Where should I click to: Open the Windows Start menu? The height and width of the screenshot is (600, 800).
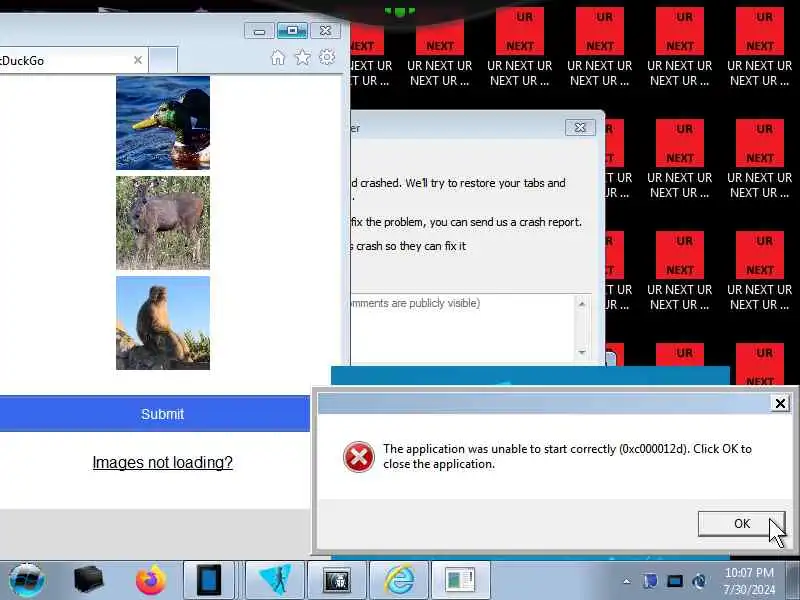pyautogui.click(x=27, y=580)
